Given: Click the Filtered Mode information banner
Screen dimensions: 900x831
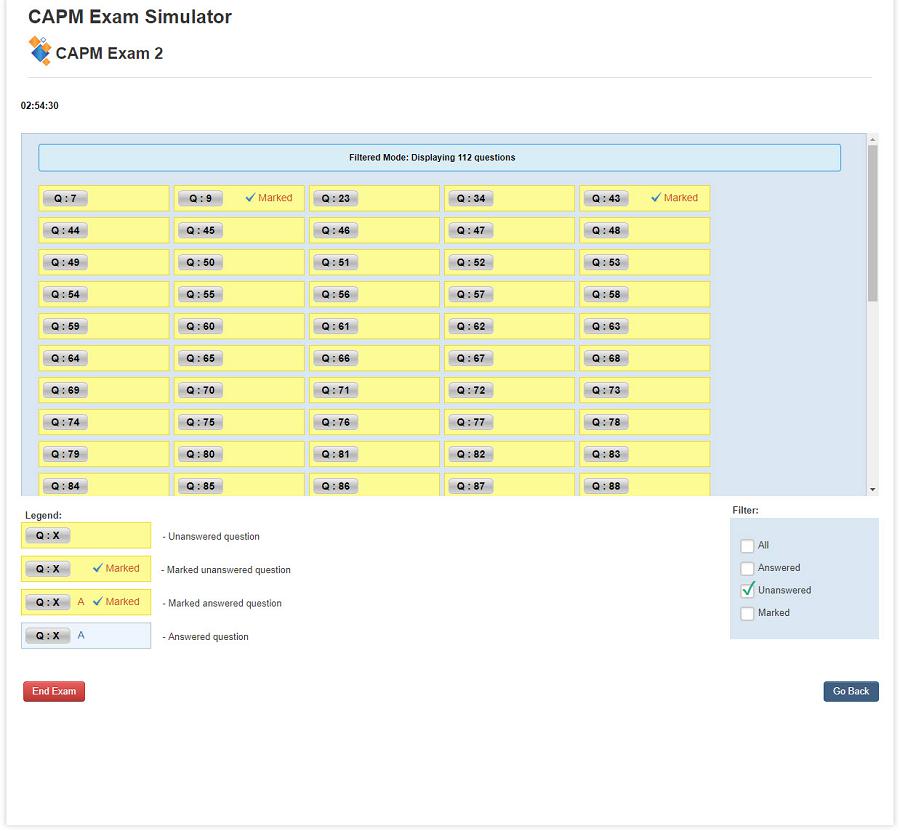Looking at the screenshot, I should click(x=439, y=158).
